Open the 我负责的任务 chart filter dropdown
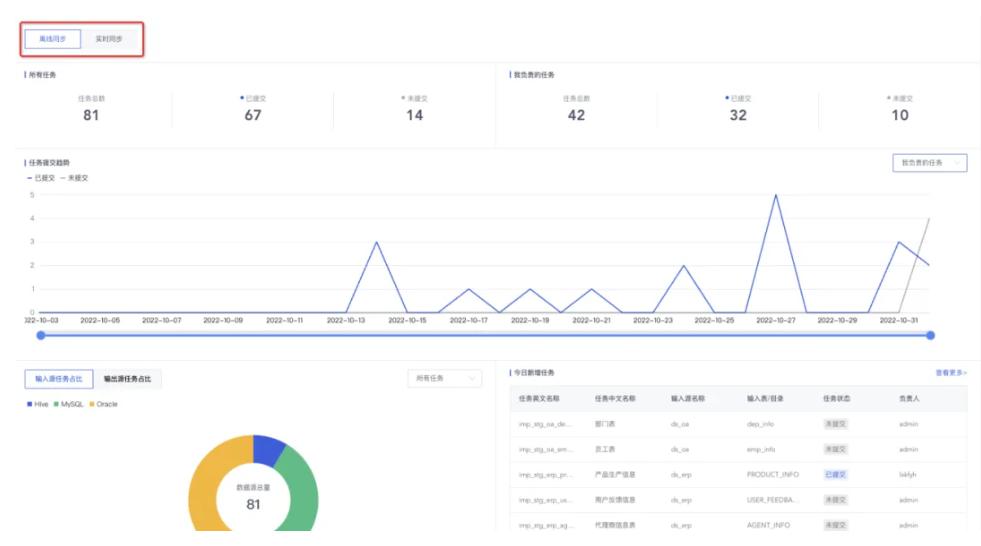 929,162
